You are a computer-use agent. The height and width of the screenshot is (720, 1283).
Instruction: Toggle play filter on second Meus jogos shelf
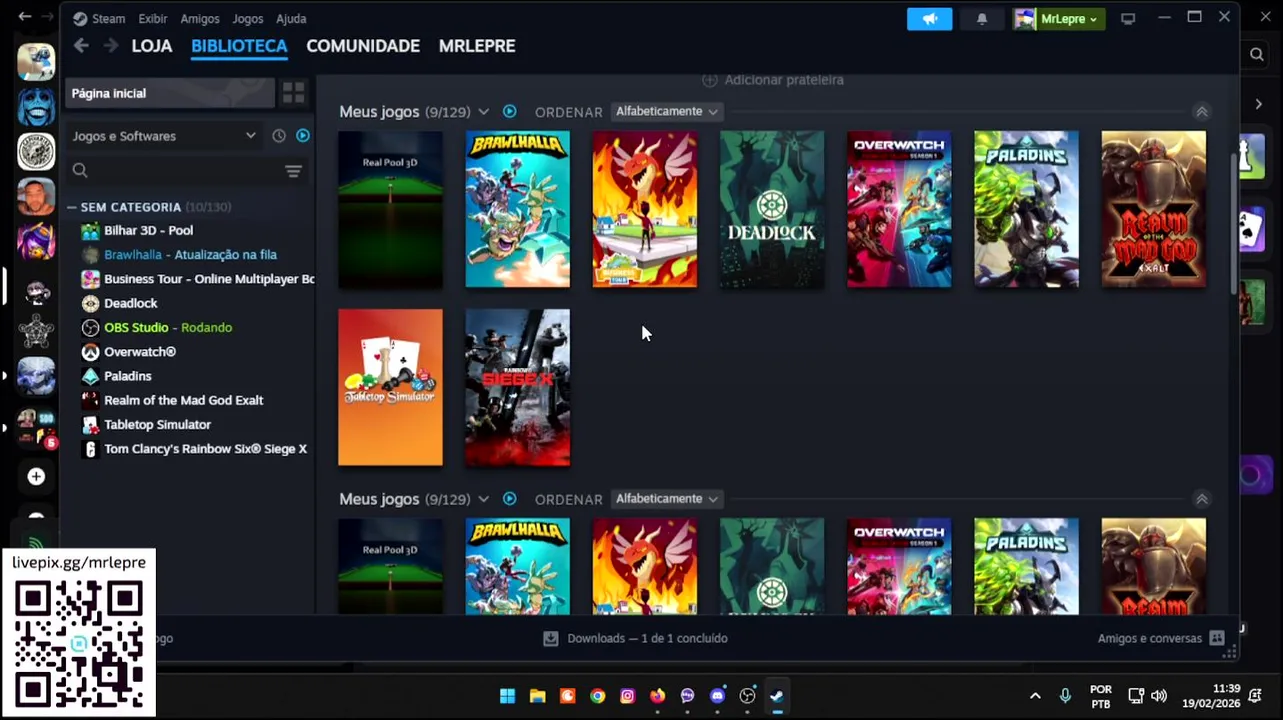point(510,498)
